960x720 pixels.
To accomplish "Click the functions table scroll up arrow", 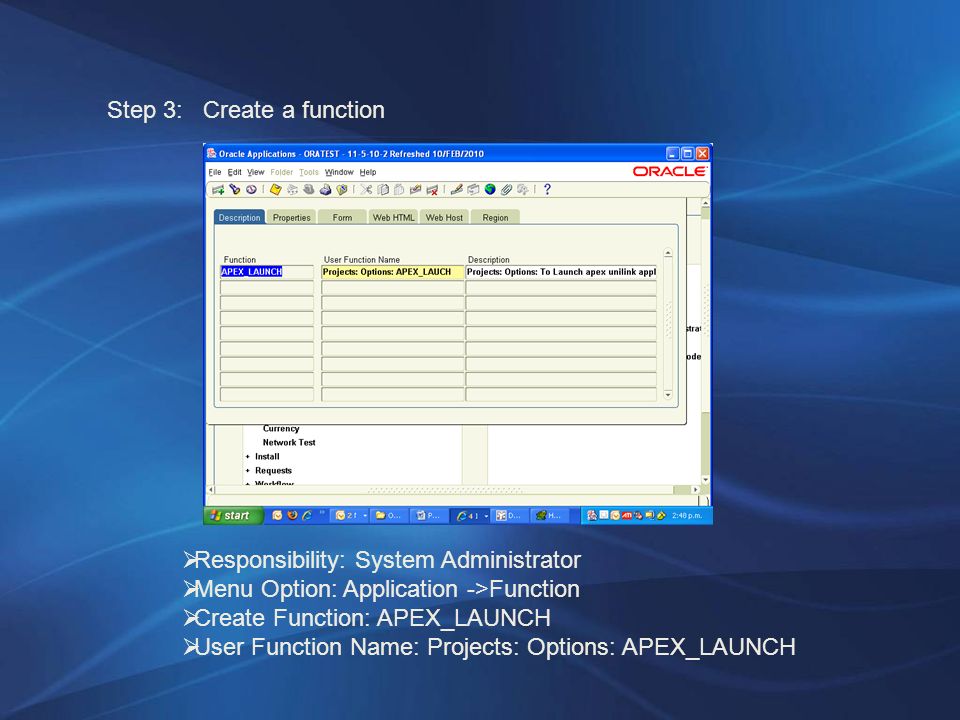I will [668, 253].
